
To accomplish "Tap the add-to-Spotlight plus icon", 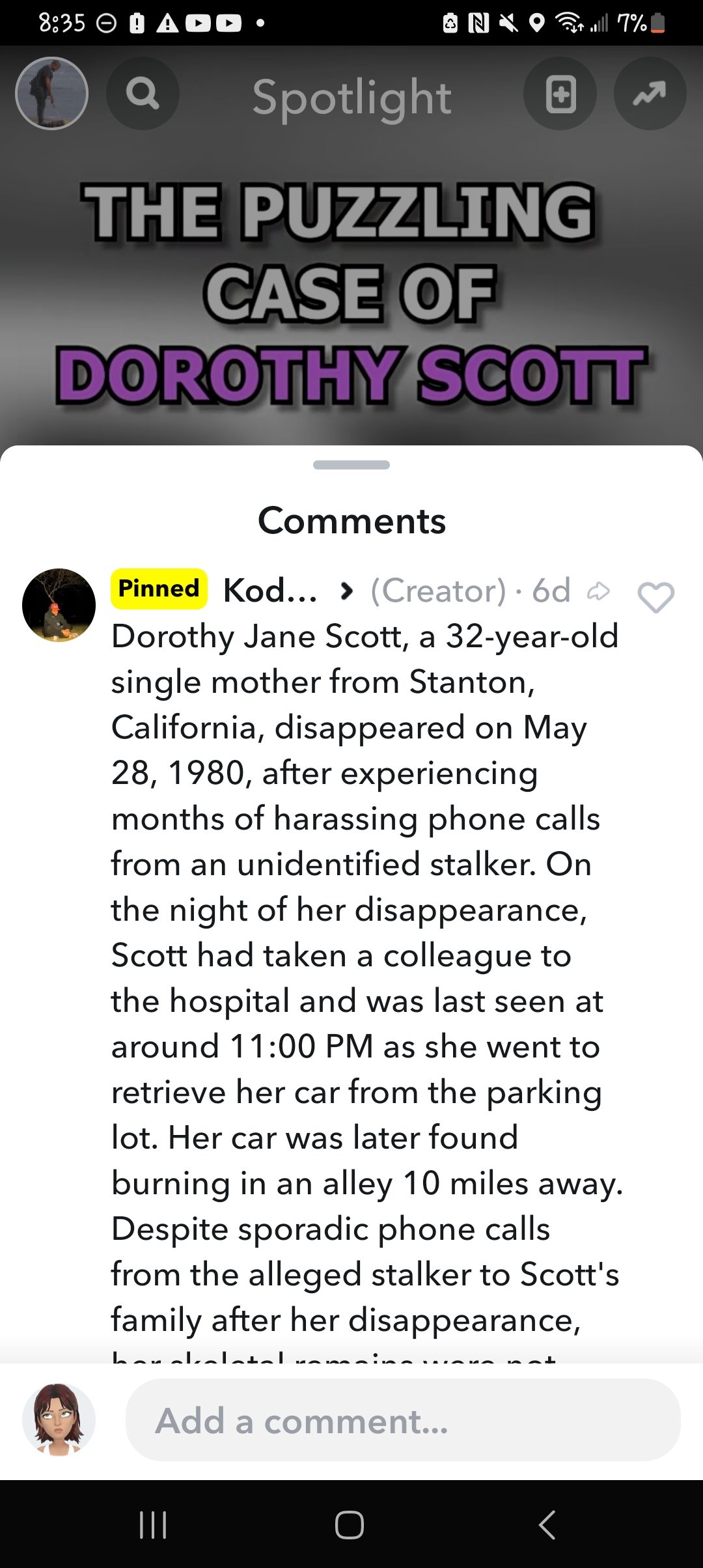I will point(560,94).
